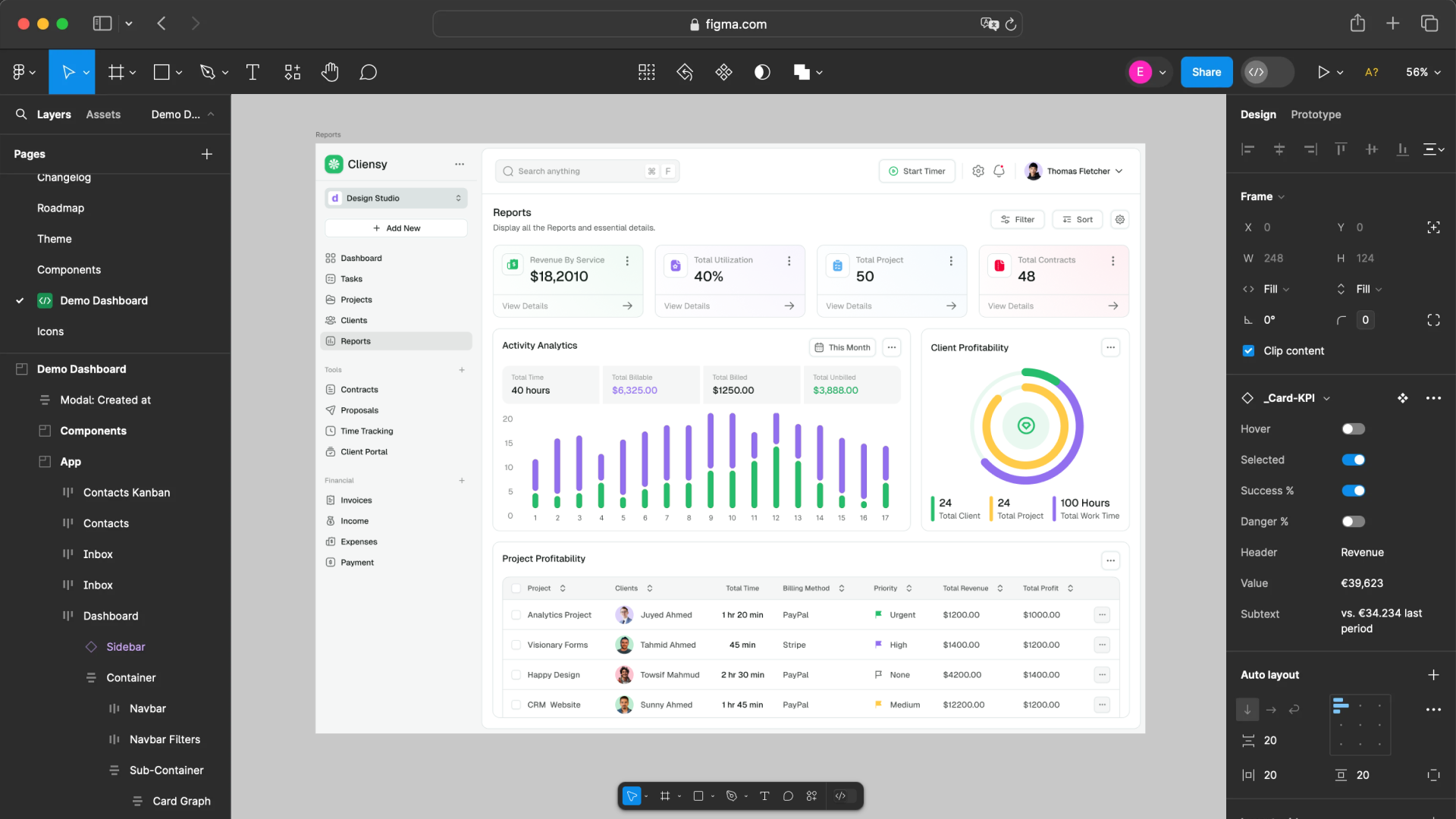Screen dimensions: 1456x819
Task: Switch to the Prototype tab
Action: pos(1316,115)
